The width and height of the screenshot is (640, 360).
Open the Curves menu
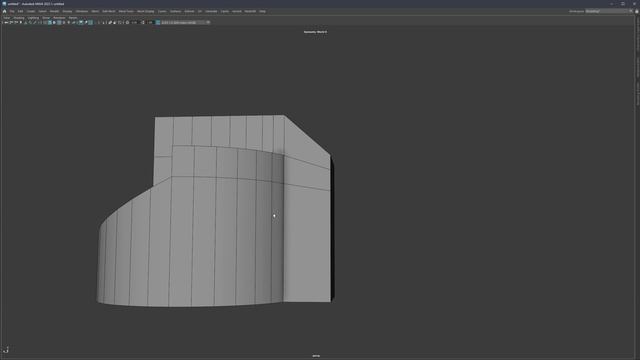pos(162,11)
